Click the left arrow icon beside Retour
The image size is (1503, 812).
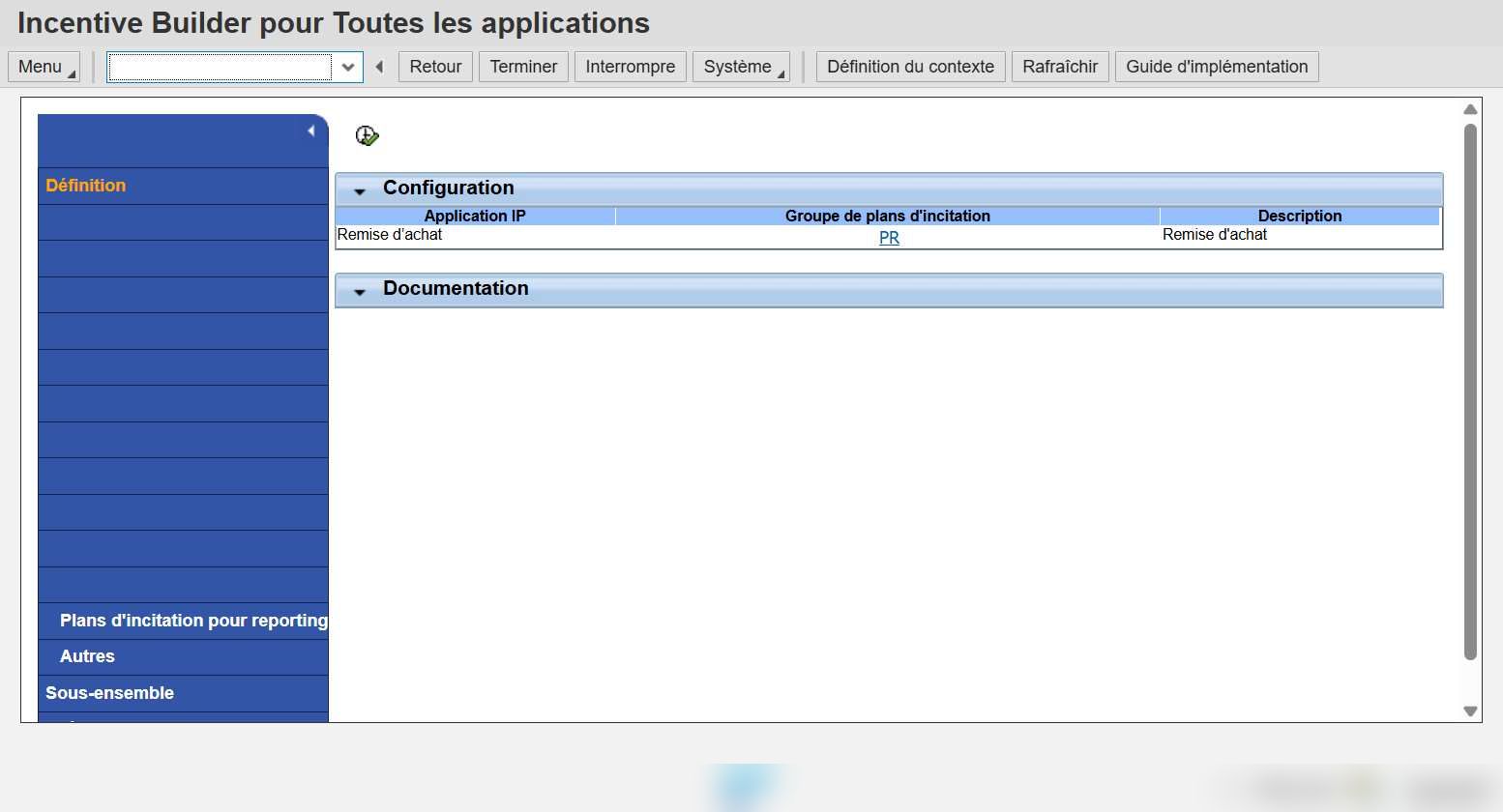click(x=379, y=67)
